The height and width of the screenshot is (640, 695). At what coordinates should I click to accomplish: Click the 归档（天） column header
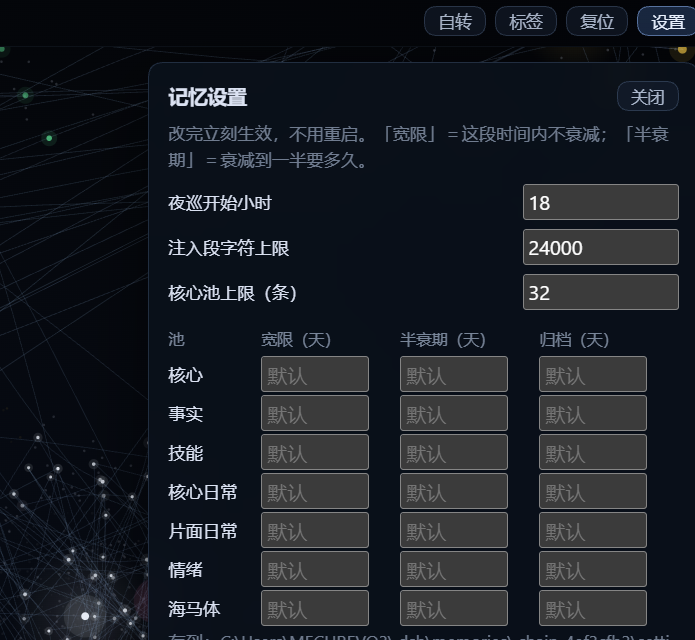coord(574,340)
